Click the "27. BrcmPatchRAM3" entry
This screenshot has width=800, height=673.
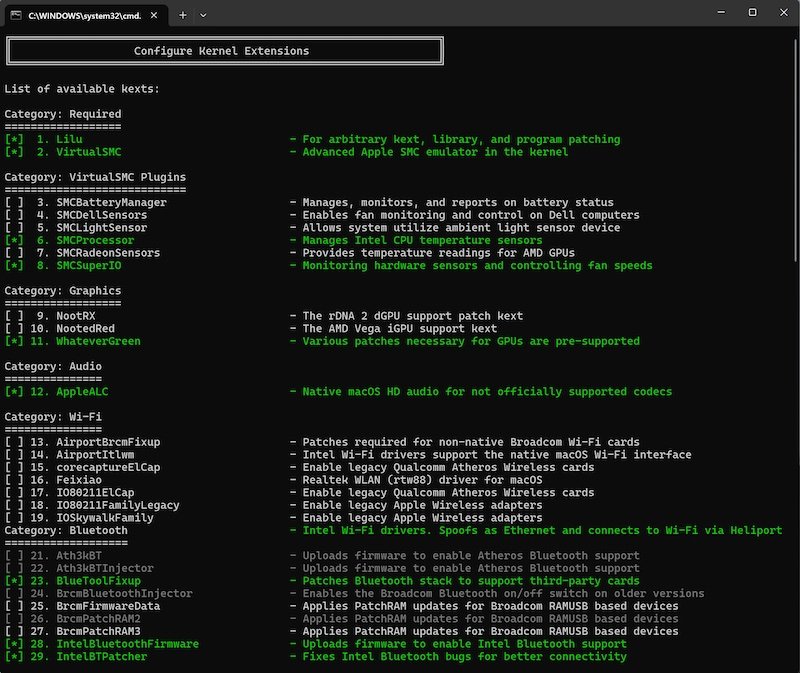[85, 632]
